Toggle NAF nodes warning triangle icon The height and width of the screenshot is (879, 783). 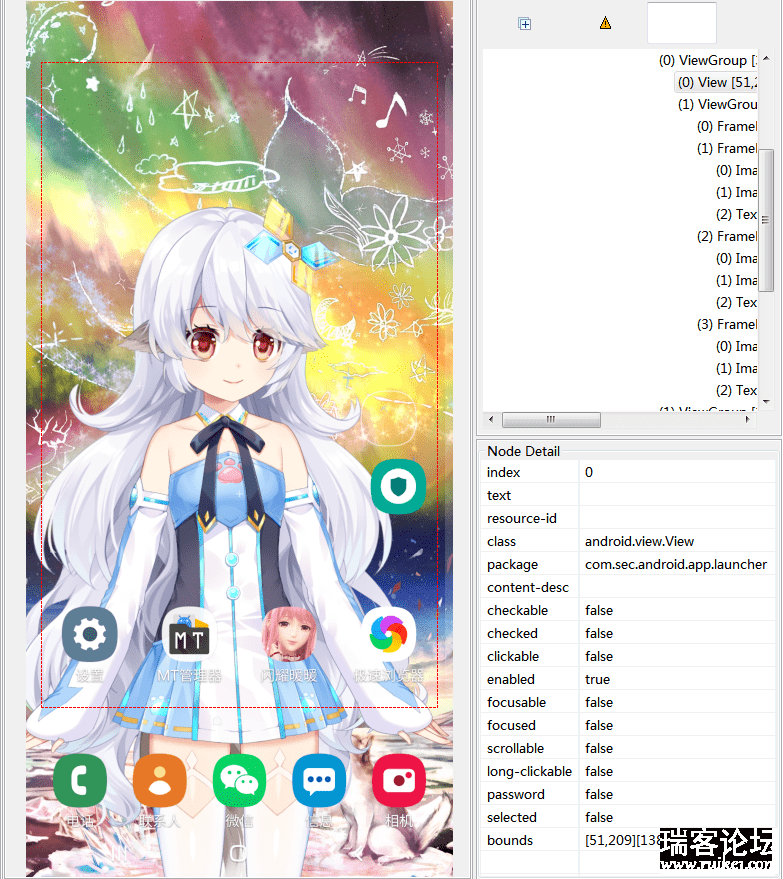(605, 23)
